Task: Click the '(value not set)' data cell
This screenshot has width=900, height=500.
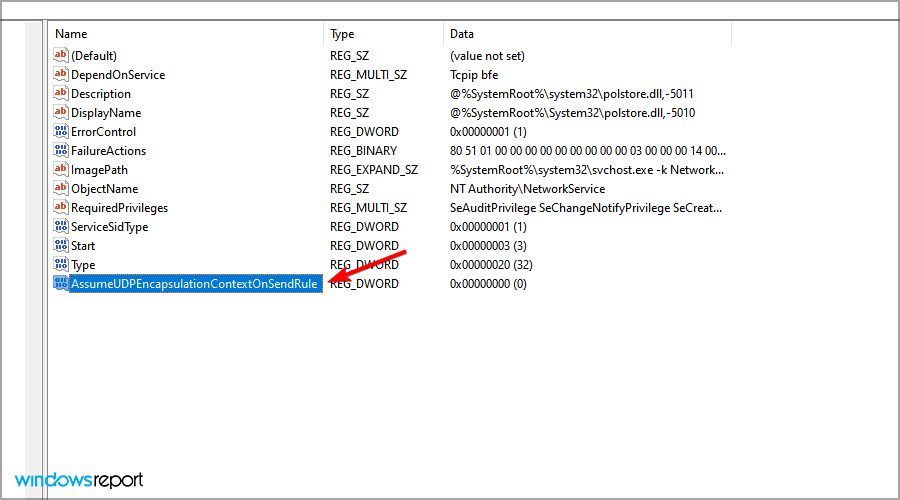Action: click(x=487, y=56)
